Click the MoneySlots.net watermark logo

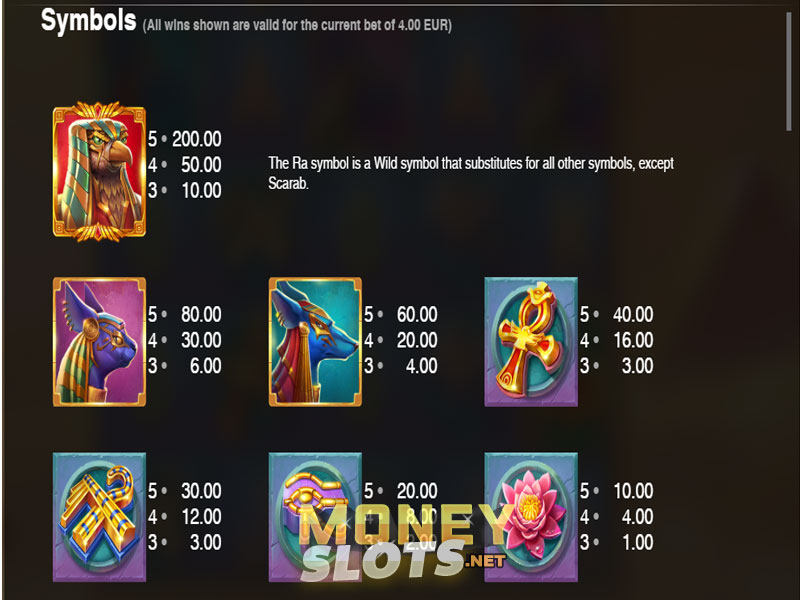click(403, 542)
